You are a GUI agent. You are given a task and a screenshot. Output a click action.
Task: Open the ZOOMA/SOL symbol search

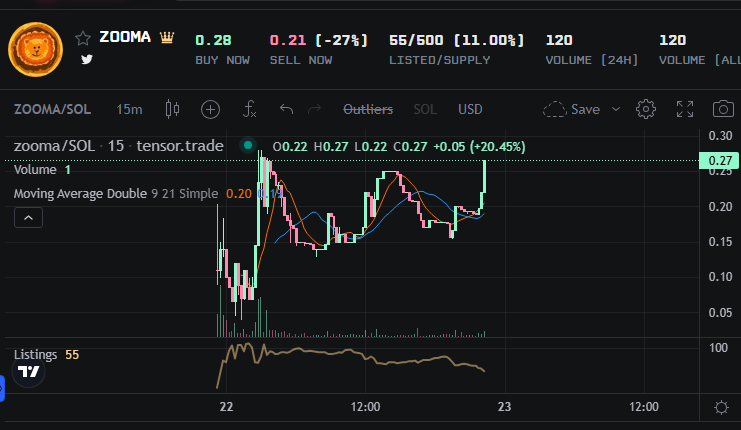pyautogui.click(x=52, y=110)
